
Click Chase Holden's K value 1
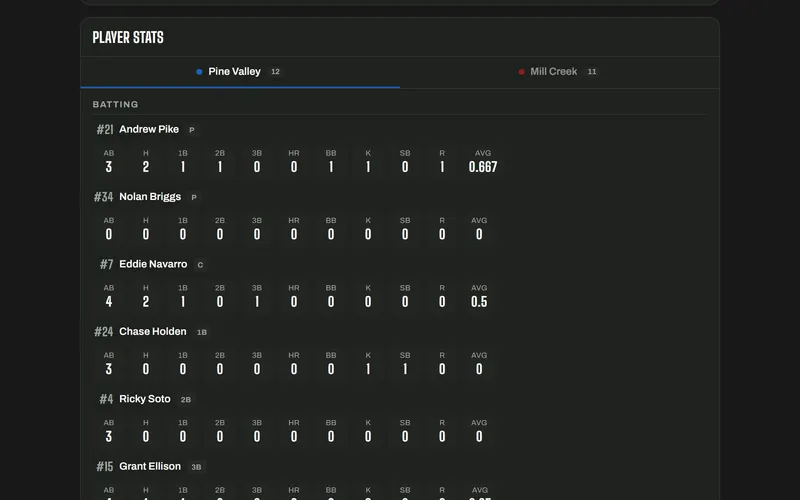point(368,369)
